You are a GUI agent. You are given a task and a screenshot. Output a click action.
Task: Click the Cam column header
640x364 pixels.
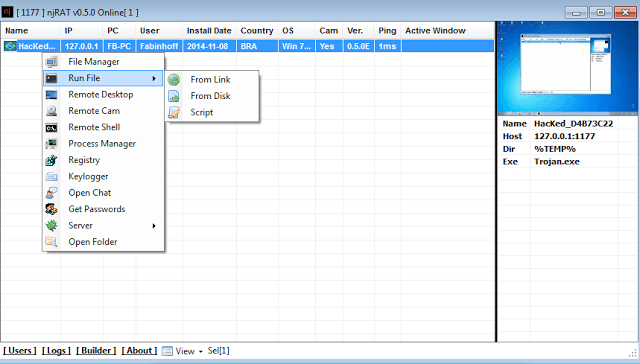click(329, 31)
